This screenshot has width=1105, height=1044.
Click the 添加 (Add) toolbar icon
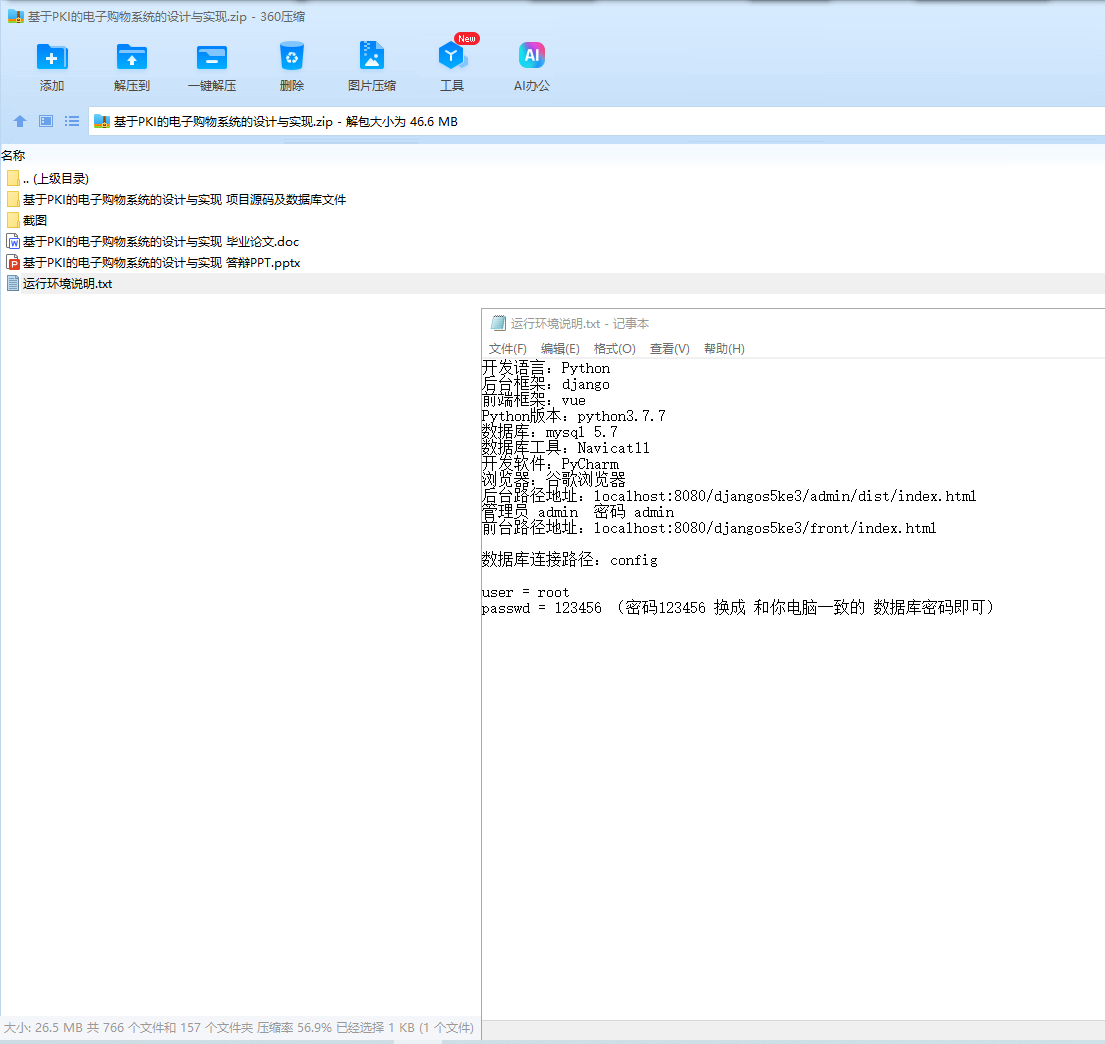coord(51,57)
